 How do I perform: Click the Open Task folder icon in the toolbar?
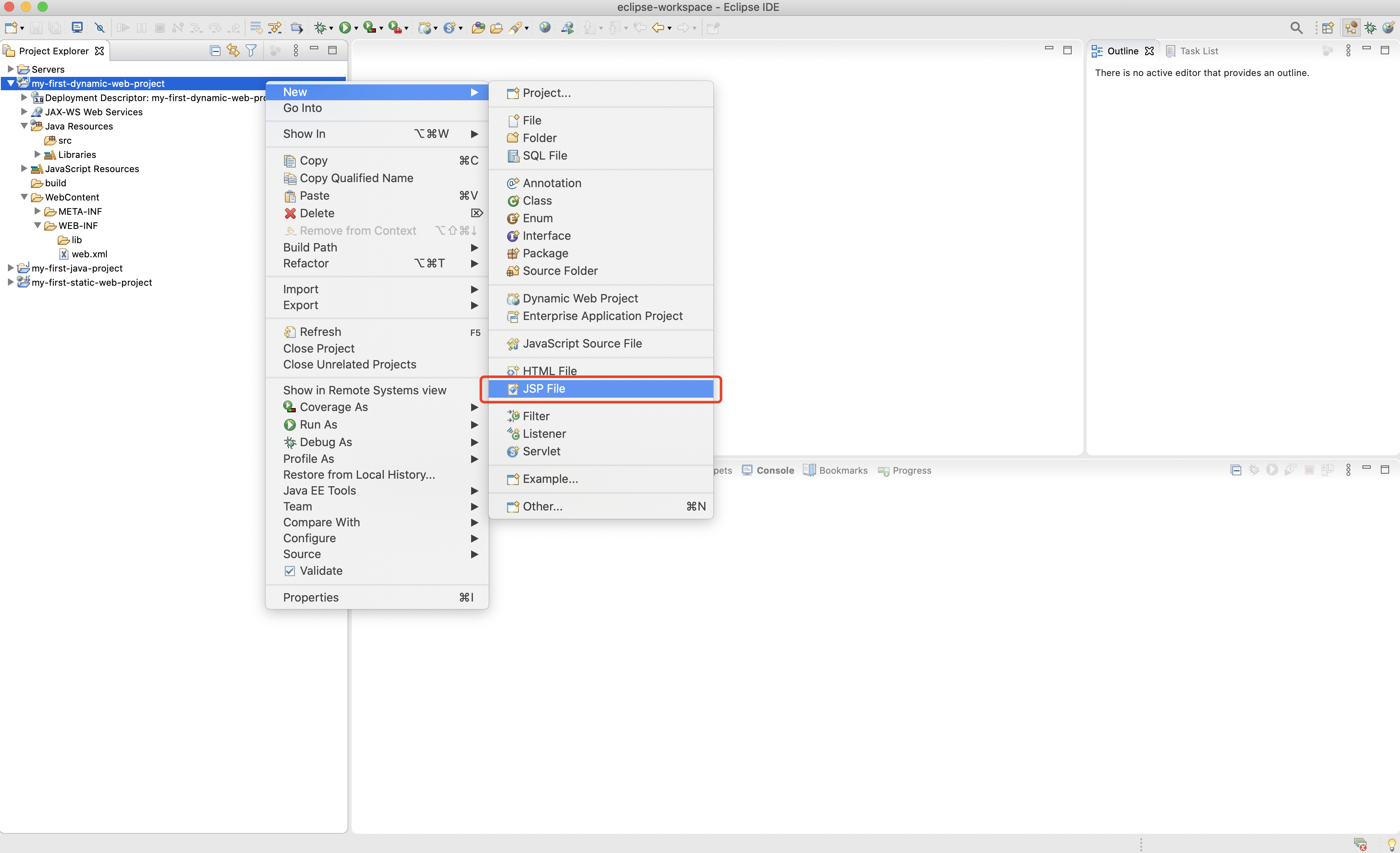click(497, 27)
